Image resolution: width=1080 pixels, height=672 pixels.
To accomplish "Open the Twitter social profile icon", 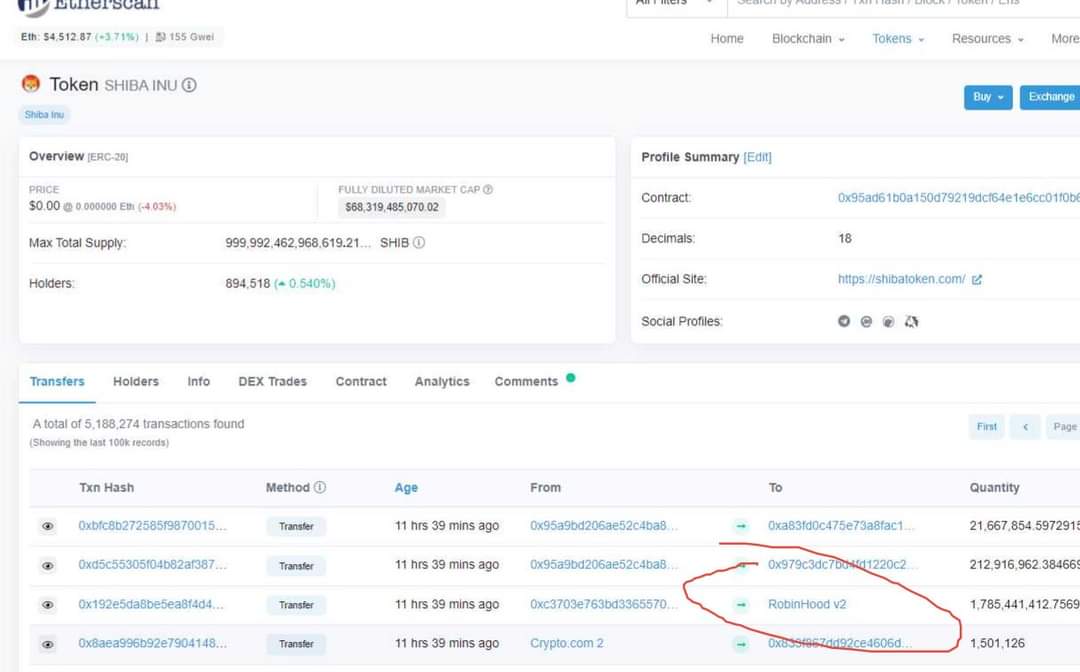I will coord(844,321).
